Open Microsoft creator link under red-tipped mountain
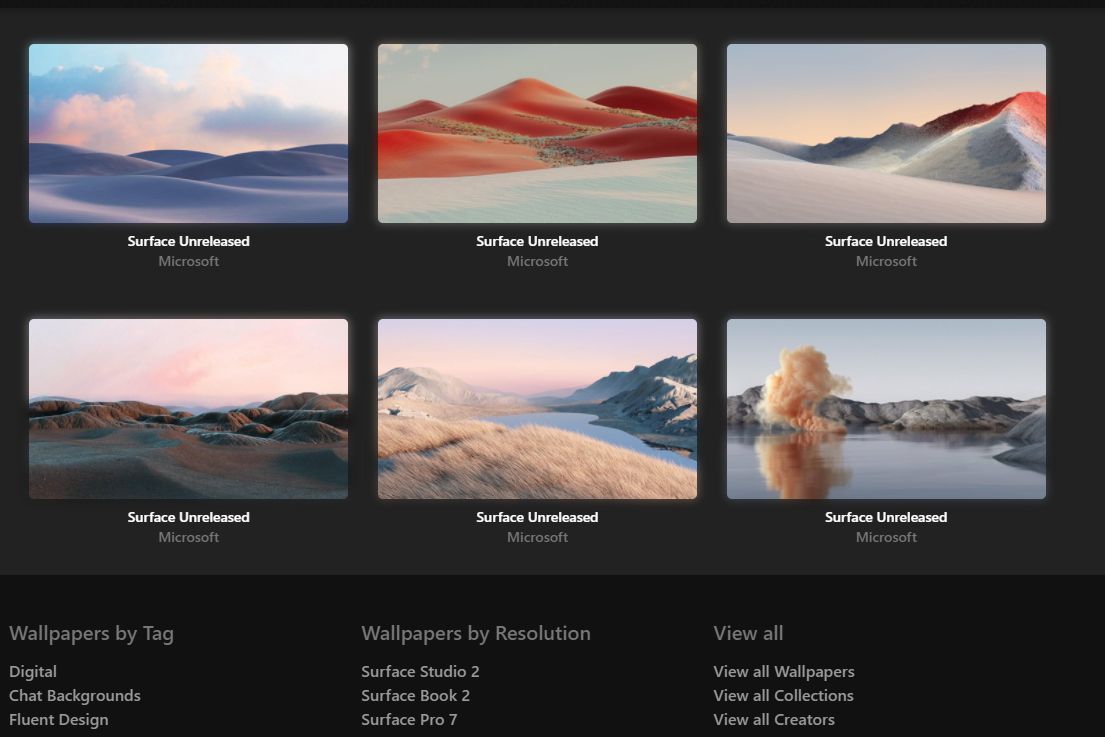This screenshot has height=737, width=1105. 886,261
